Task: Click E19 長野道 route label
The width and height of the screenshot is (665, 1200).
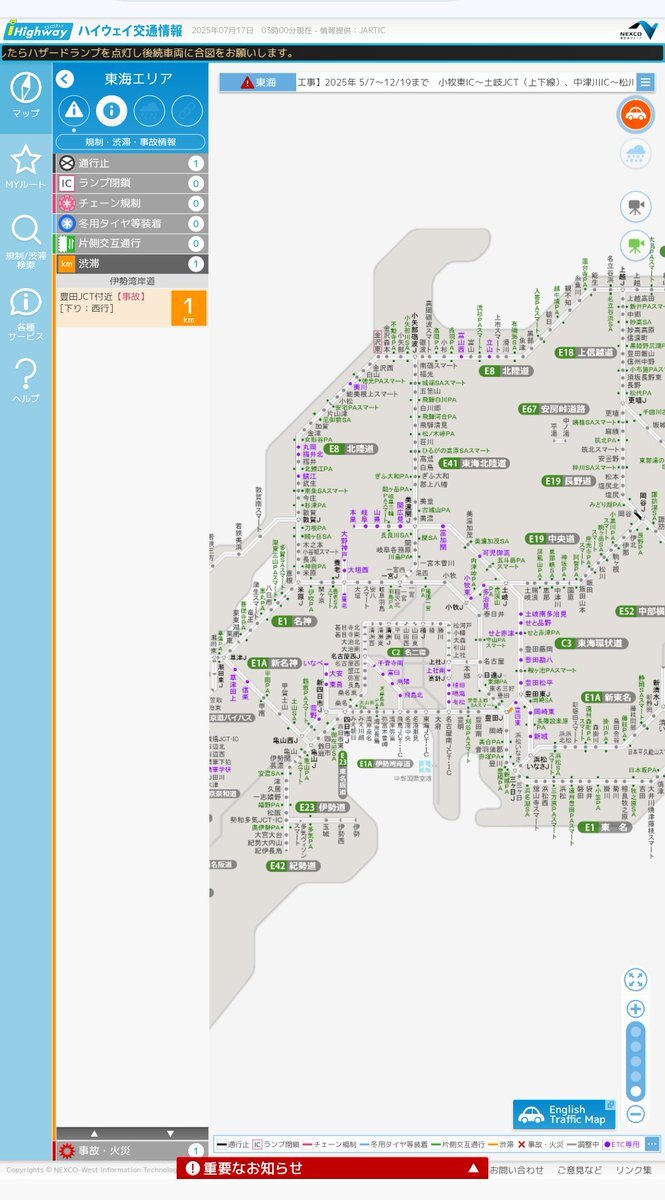Action: click(567, 481)
